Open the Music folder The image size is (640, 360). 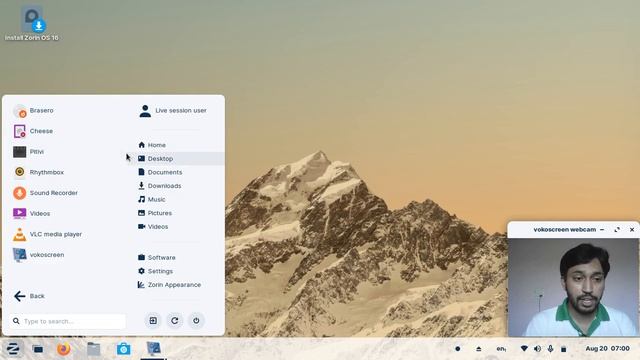point(151,199)
